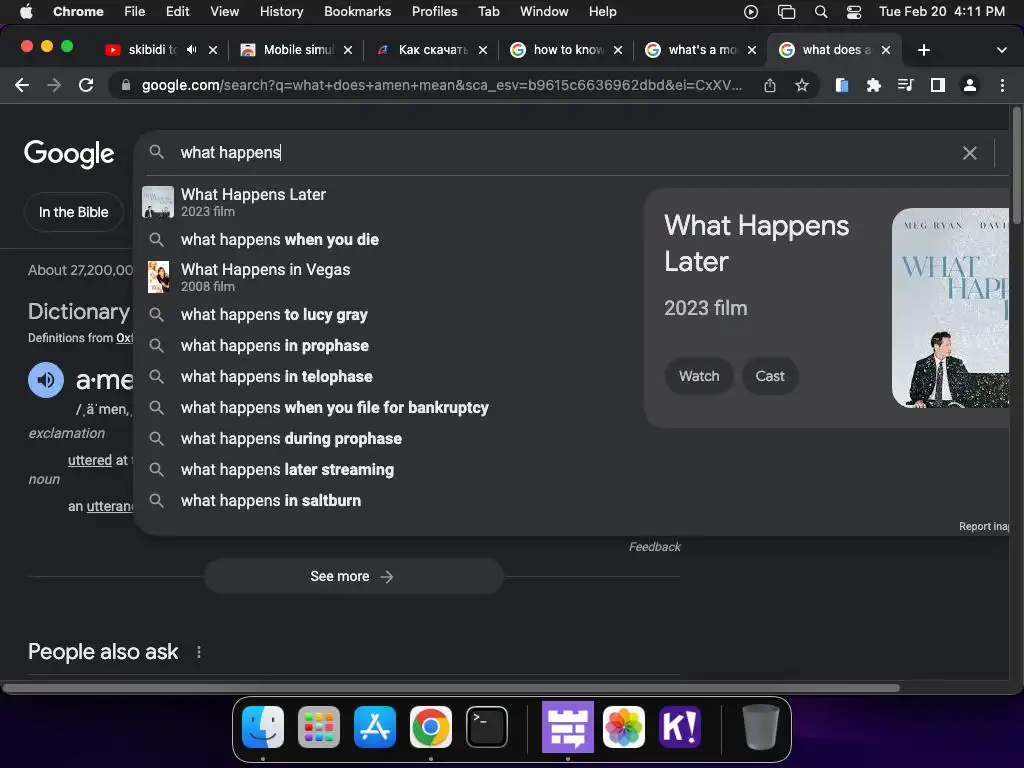Viewport: 1024px width, 768px height.
Task: Open the Chrome profile avatar
Action: 970,85
